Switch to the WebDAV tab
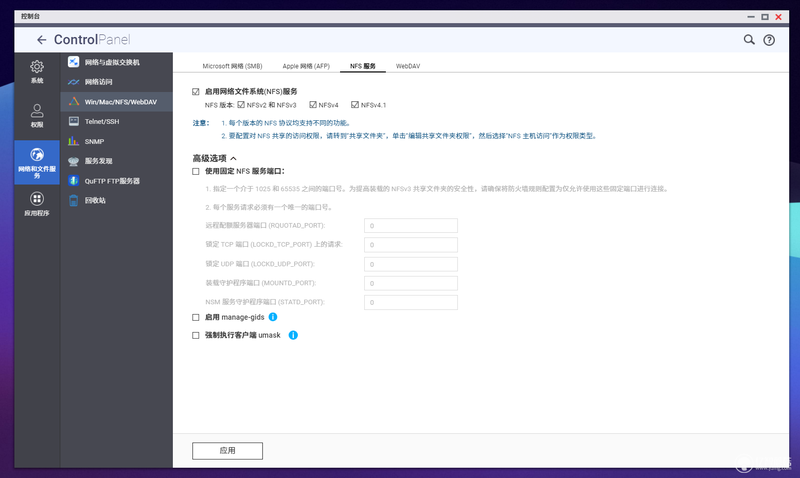The height and width of the screenshot is (478, 800). [408, 66]
